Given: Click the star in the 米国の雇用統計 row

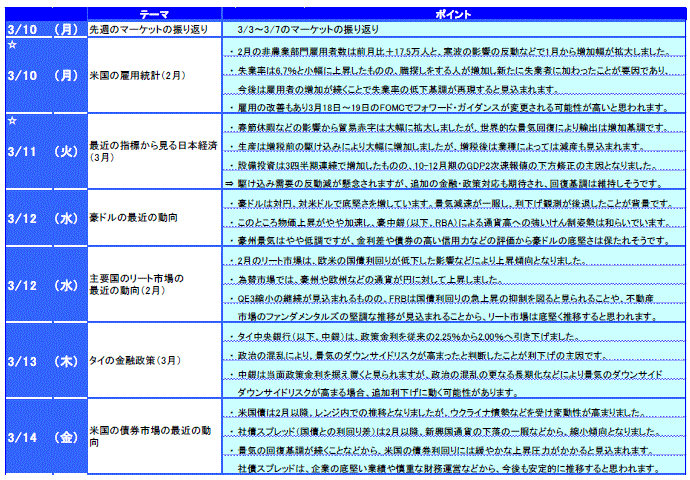Looking at the screenshot, I should tap(11, 44).
